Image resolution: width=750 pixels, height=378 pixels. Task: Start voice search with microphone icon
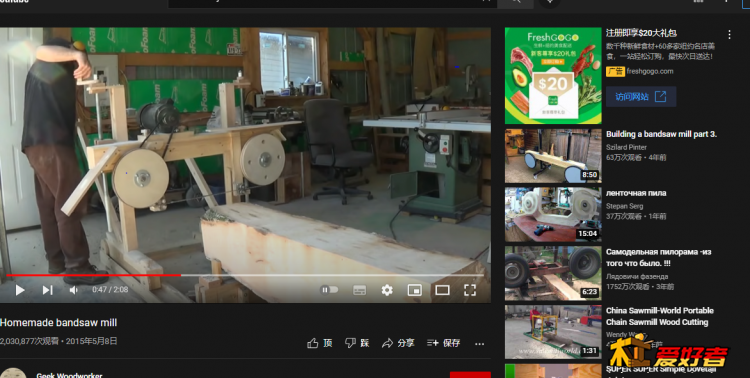coord(549,3)
